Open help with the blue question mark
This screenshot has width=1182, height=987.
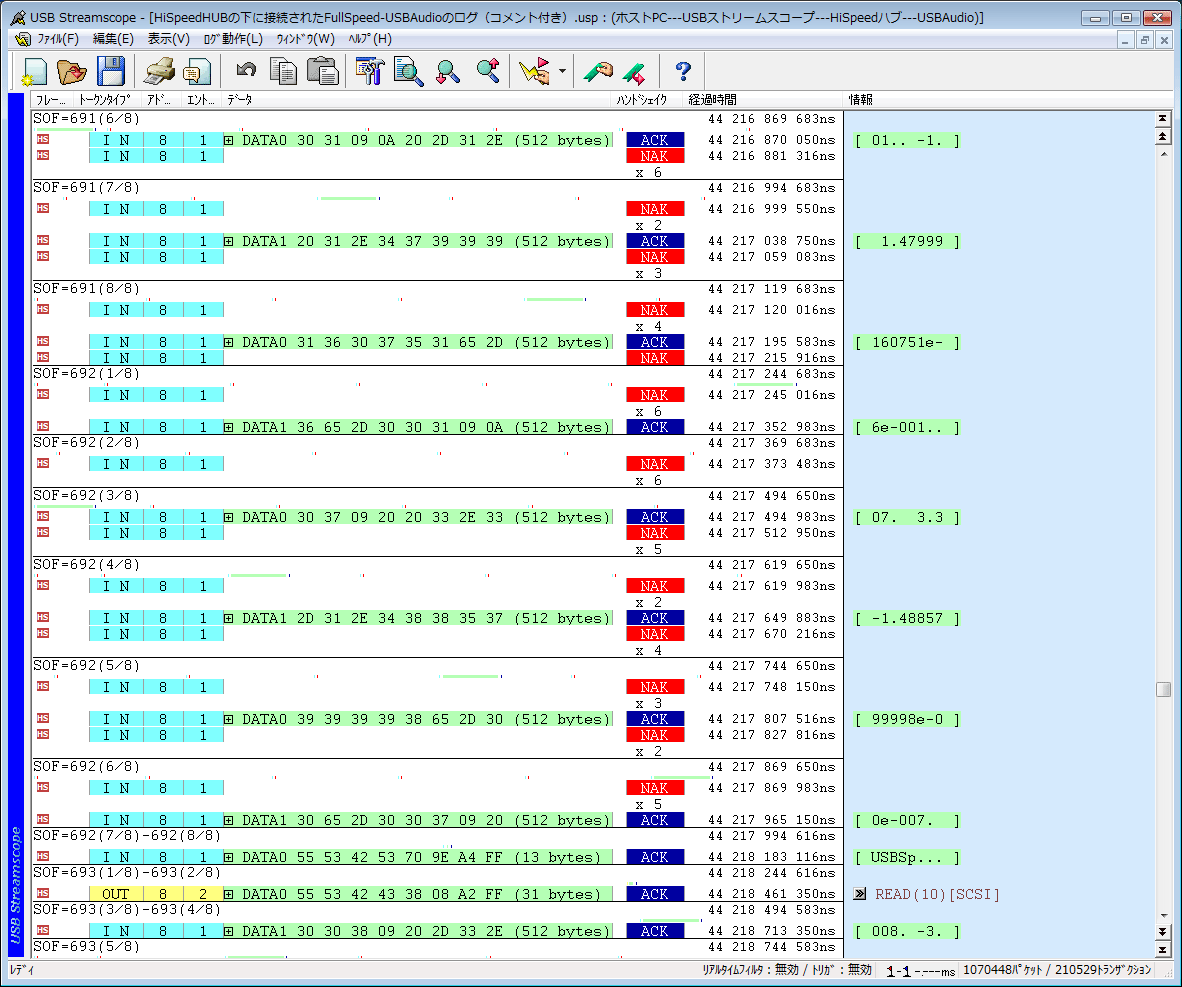(x=683, y=72)
